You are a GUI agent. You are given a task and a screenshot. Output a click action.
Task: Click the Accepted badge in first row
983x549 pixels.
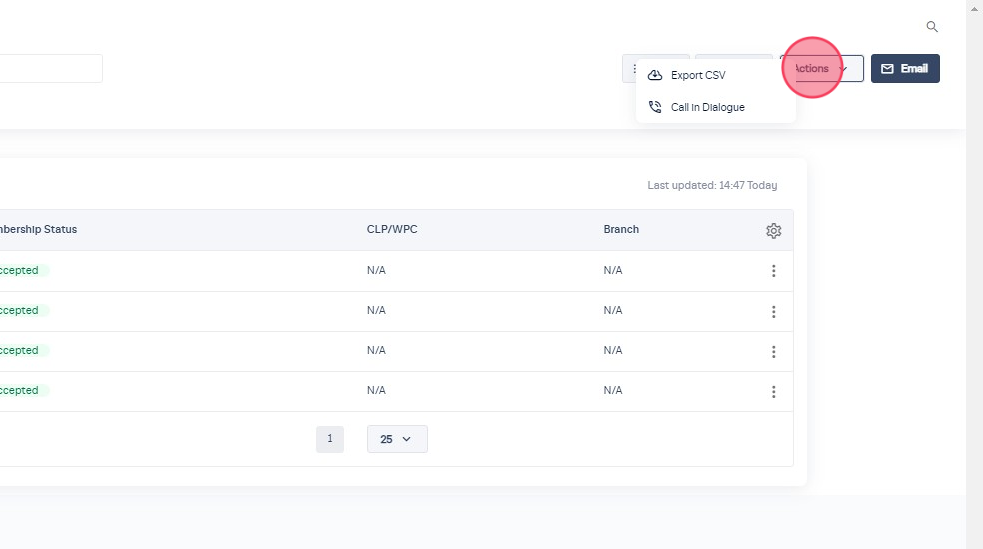point(22,271)
